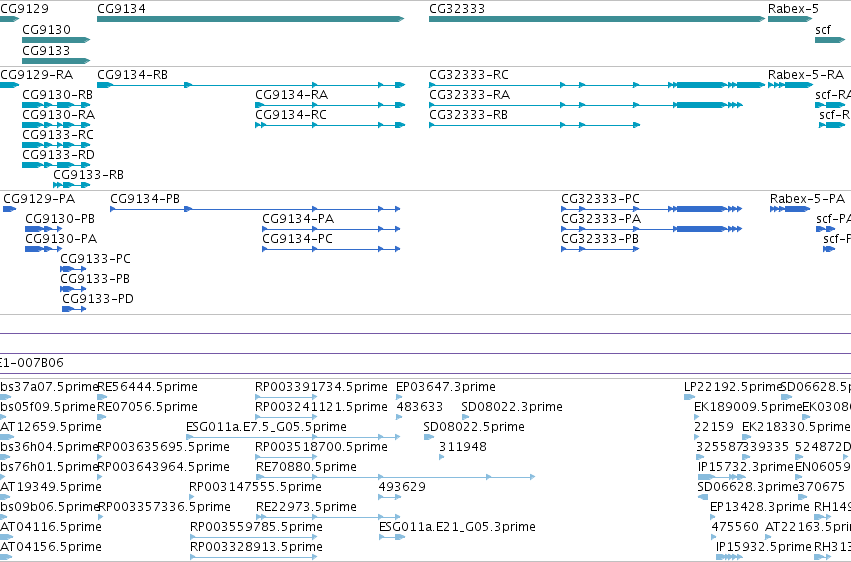
Task: Select the CG32333 gene label
Action: pyautogui.click(x=457, y=9)
